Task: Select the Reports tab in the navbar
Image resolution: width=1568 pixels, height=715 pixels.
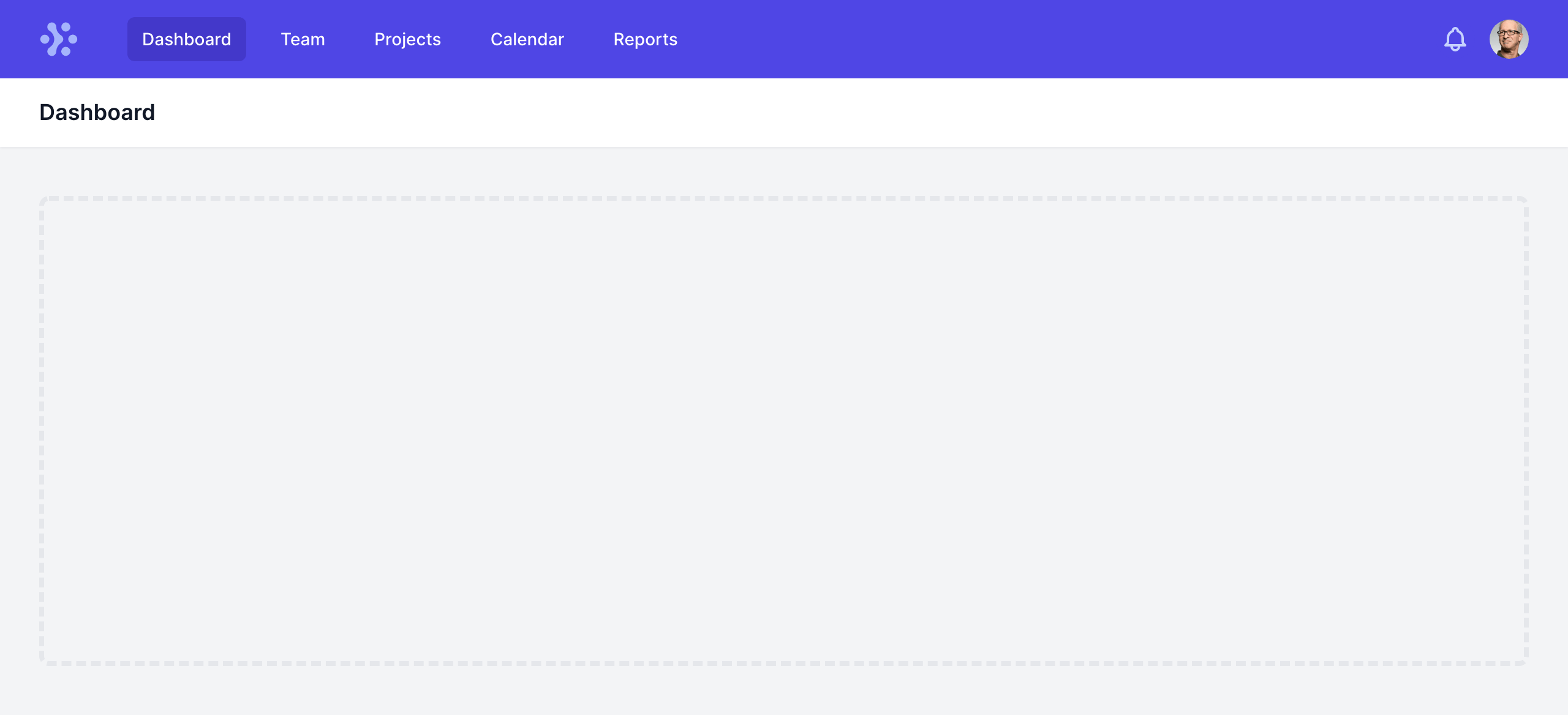Action: (645, 39)
